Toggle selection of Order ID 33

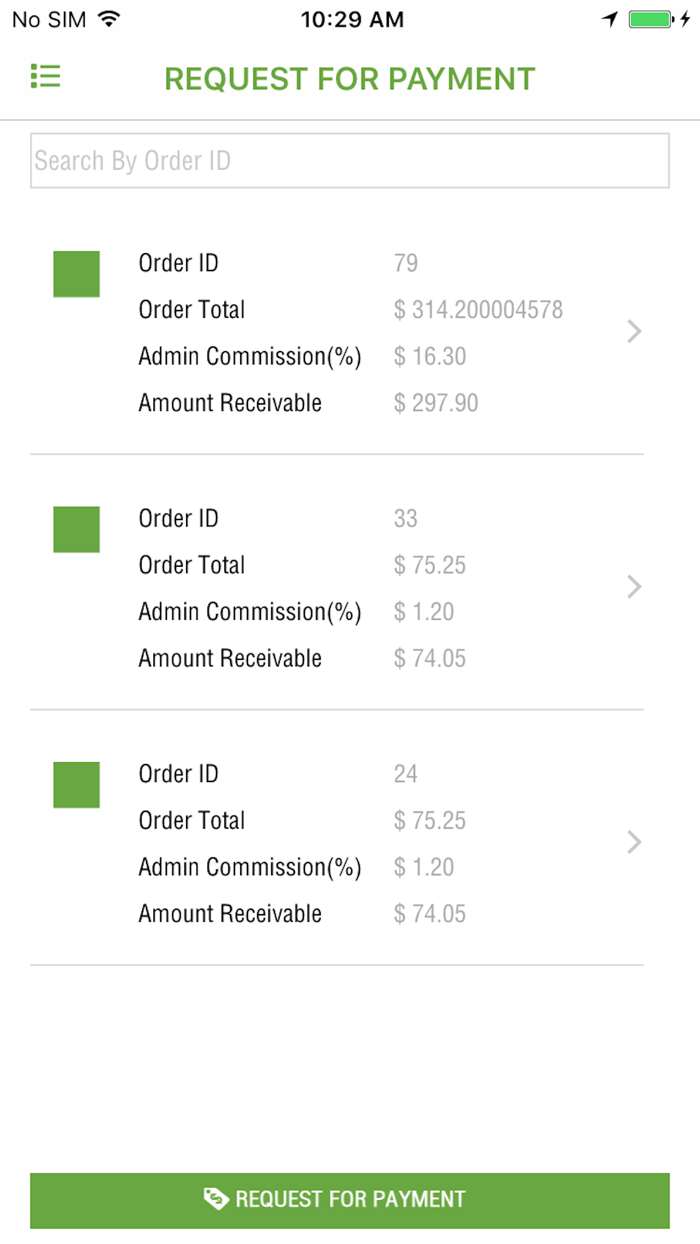tap(76, 530)
